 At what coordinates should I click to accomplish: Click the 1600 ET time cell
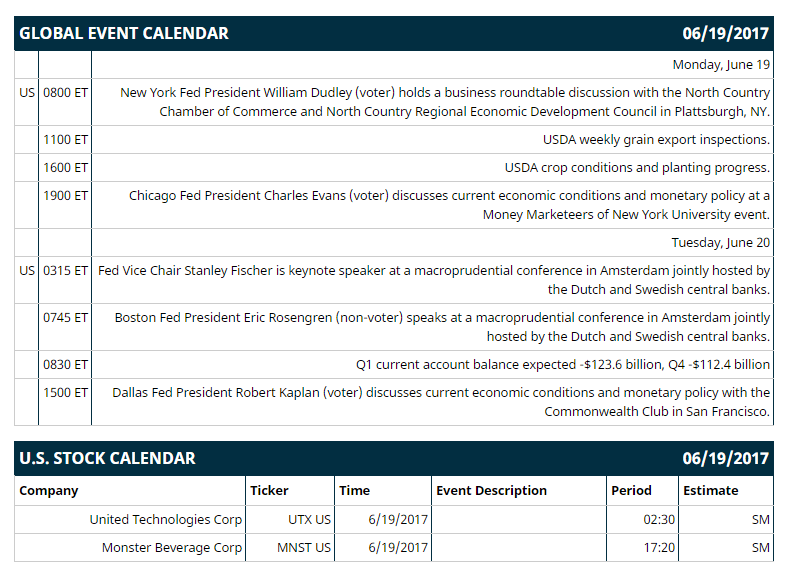point(65,168)
